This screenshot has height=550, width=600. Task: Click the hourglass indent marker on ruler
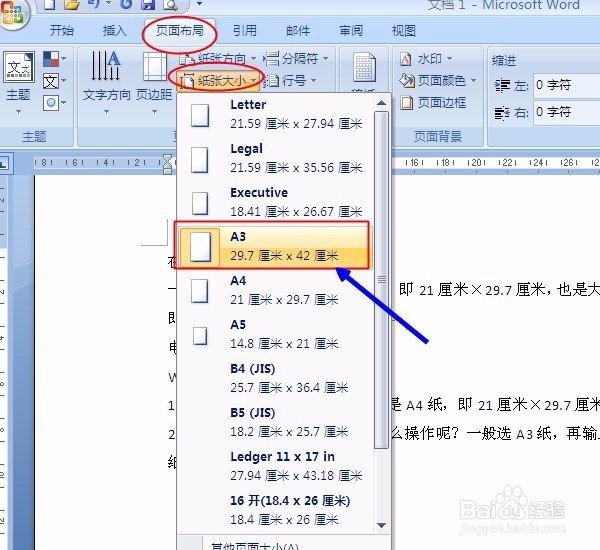click(x=168, y=164)
